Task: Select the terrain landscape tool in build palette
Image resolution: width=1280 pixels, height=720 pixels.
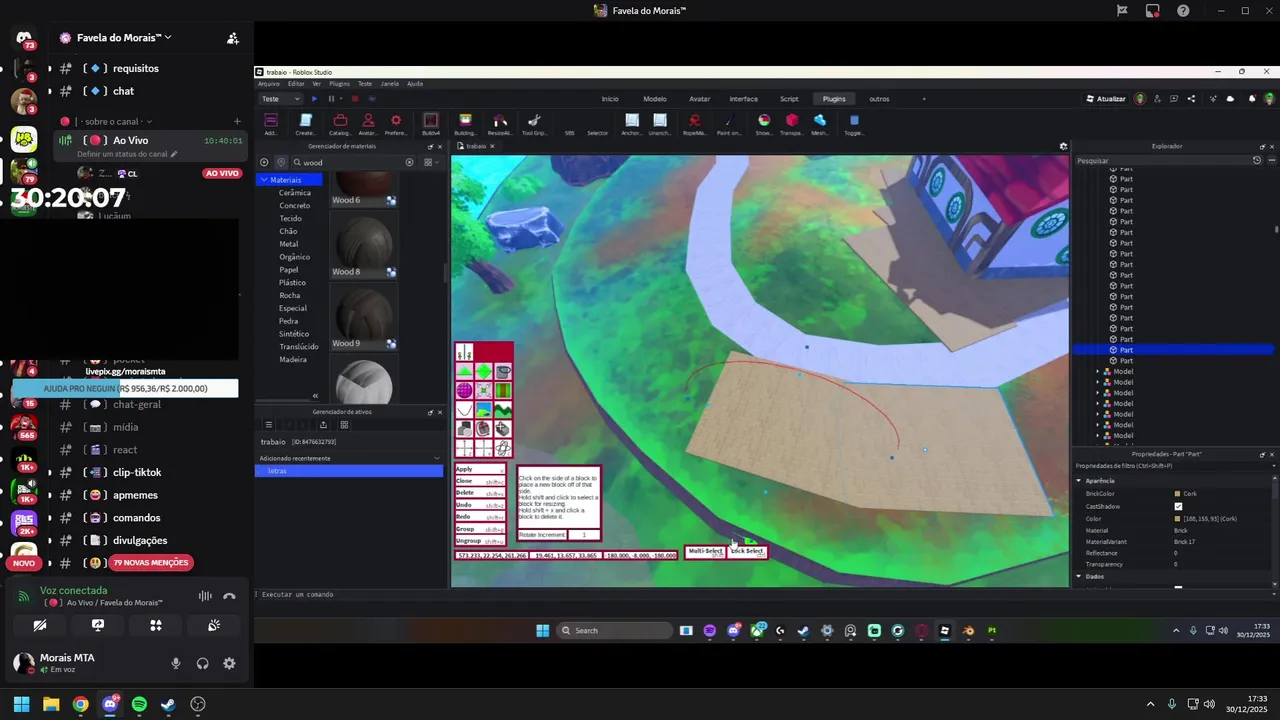Action: [484, 409]
